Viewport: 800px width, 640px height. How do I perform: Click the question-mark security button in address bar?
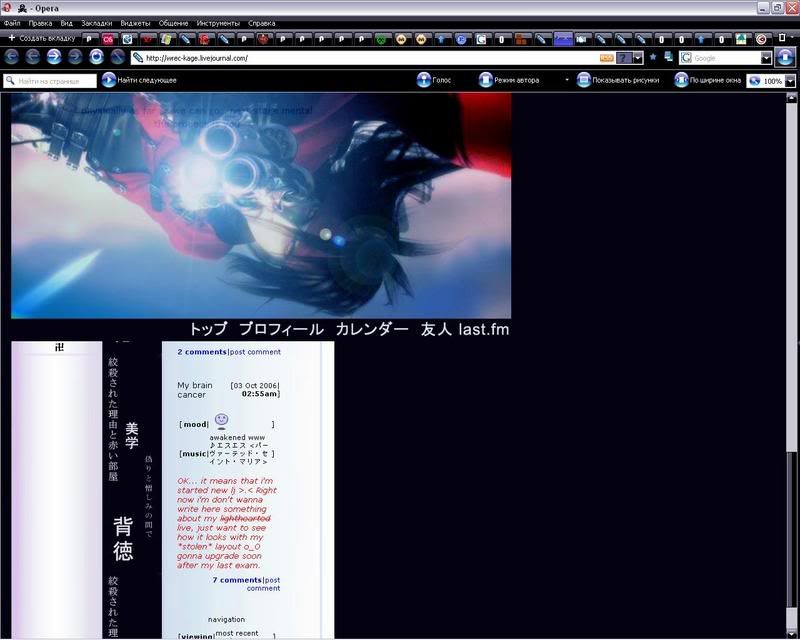click(x=624, y=58)
